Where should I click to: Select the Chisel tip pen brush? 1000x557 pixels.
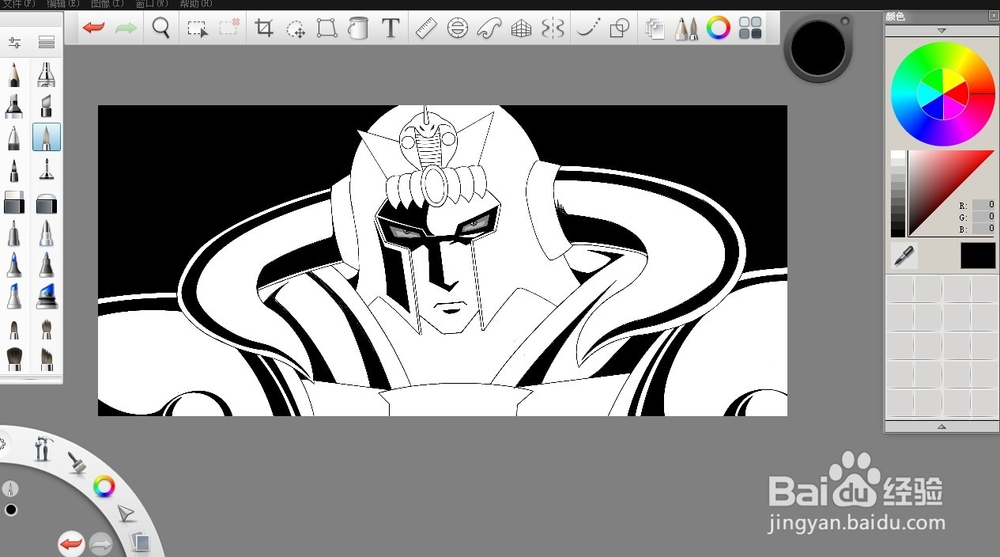point(46,106)
